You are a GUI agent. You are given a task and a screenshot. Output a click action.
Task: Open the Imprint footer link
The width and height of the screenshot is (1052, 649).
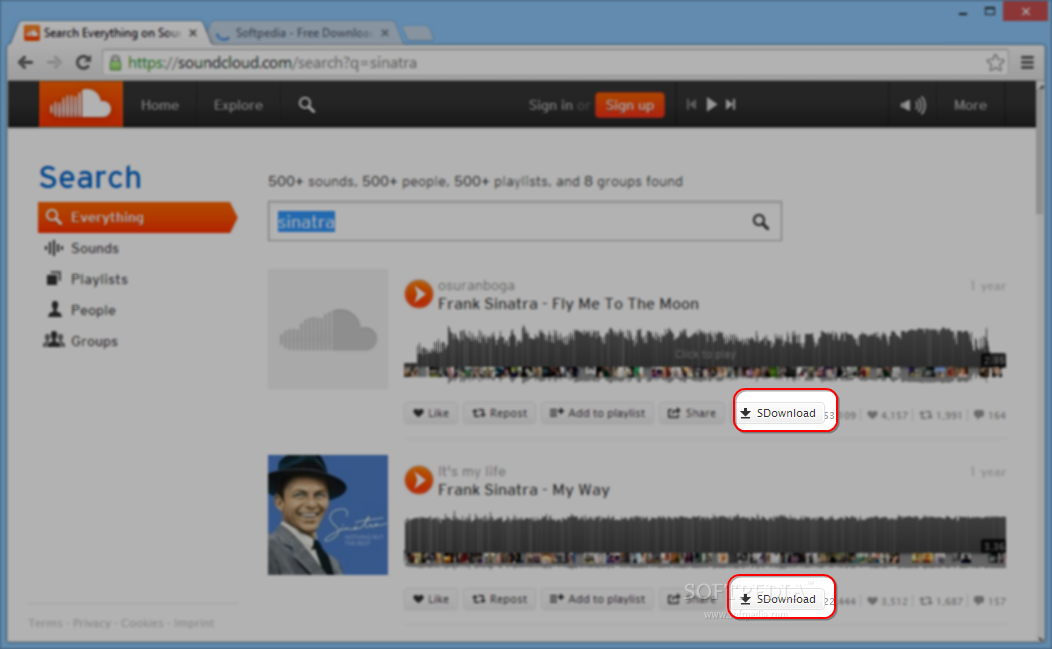(x=194, y=623)
